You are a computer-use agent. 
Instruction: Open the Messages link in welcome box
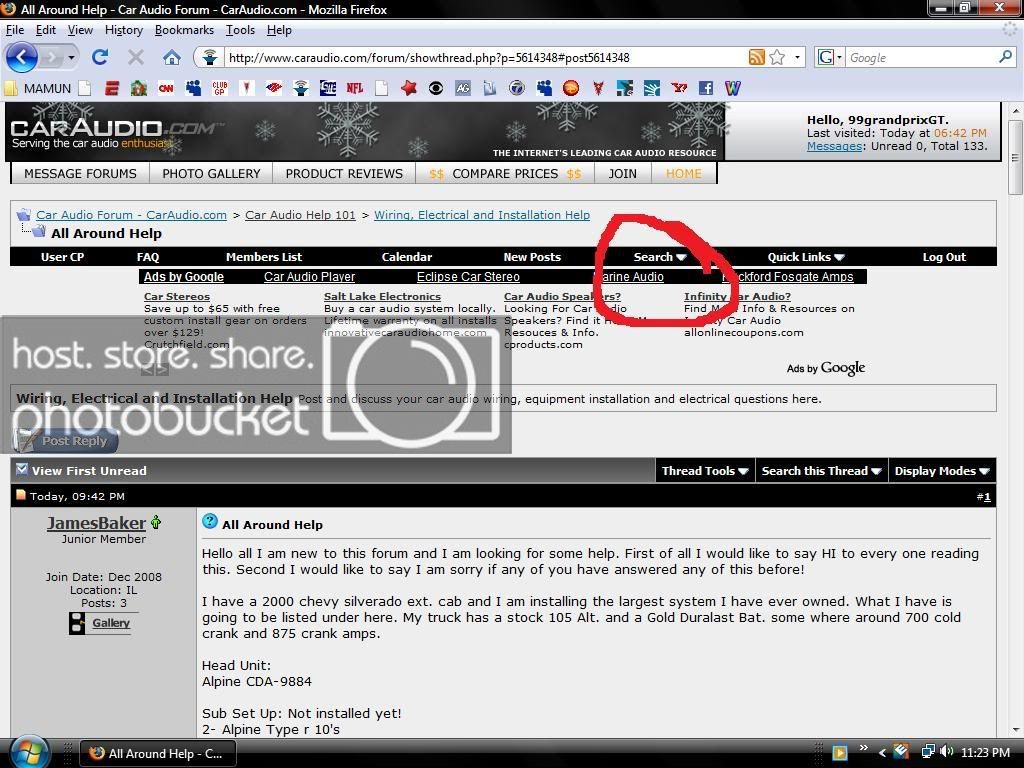[834, 146]
